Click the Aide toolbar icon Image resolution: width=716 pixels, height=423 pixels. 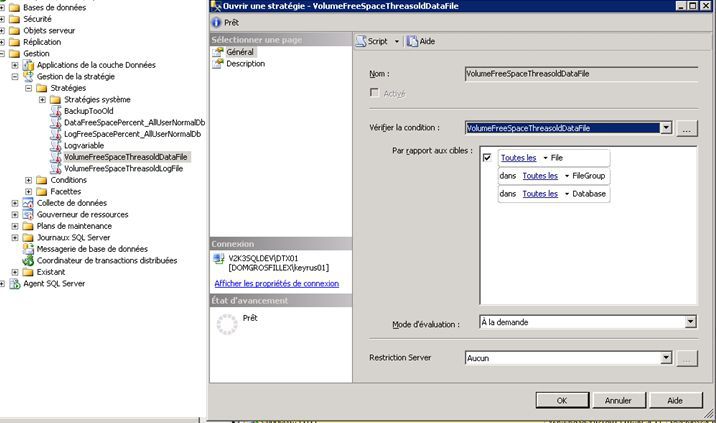[412, 41]
